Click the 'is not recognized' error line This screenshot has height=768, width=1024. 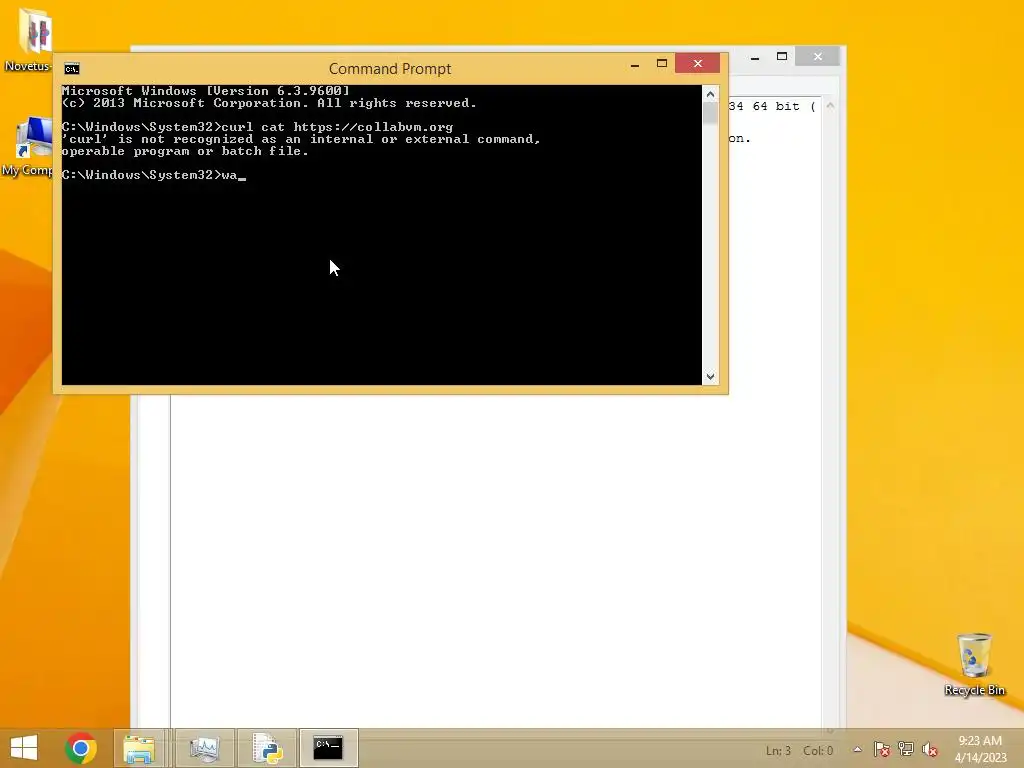point(301,139)
